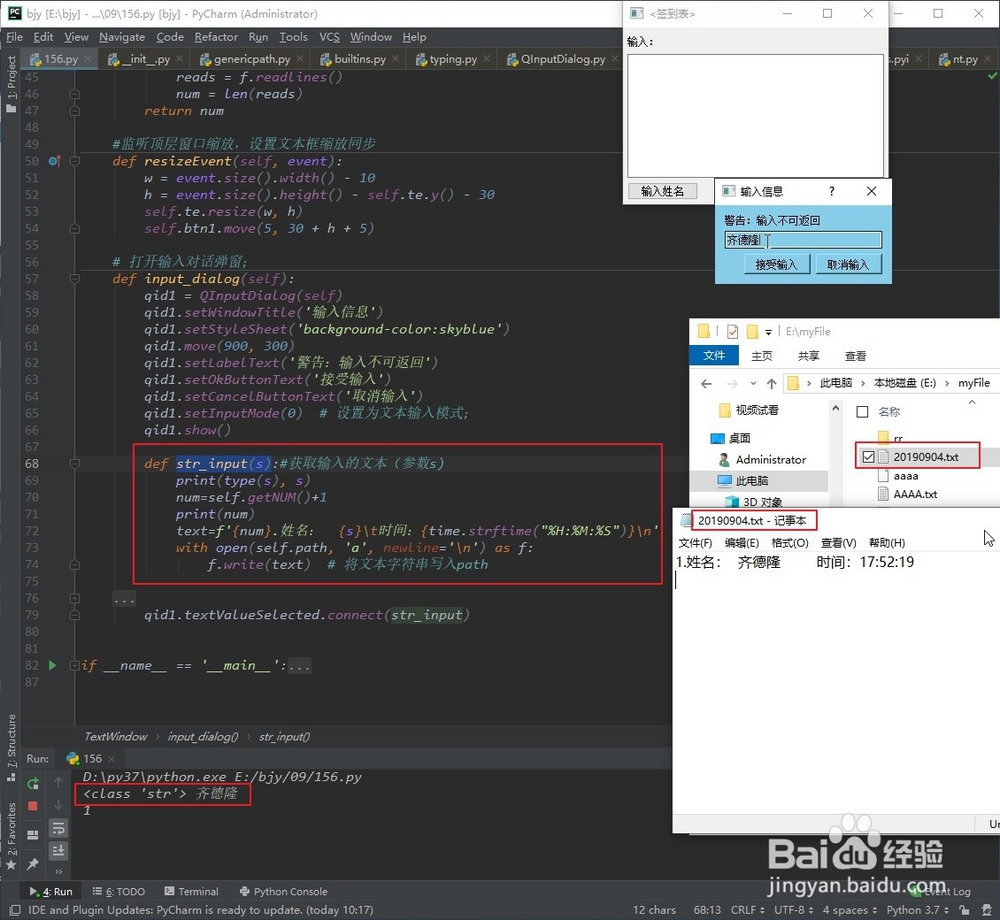Open the Python 3.7 interpreter selector
Image resolution: width=1000 pixels, height=920 pixels.
coord(913,910)
